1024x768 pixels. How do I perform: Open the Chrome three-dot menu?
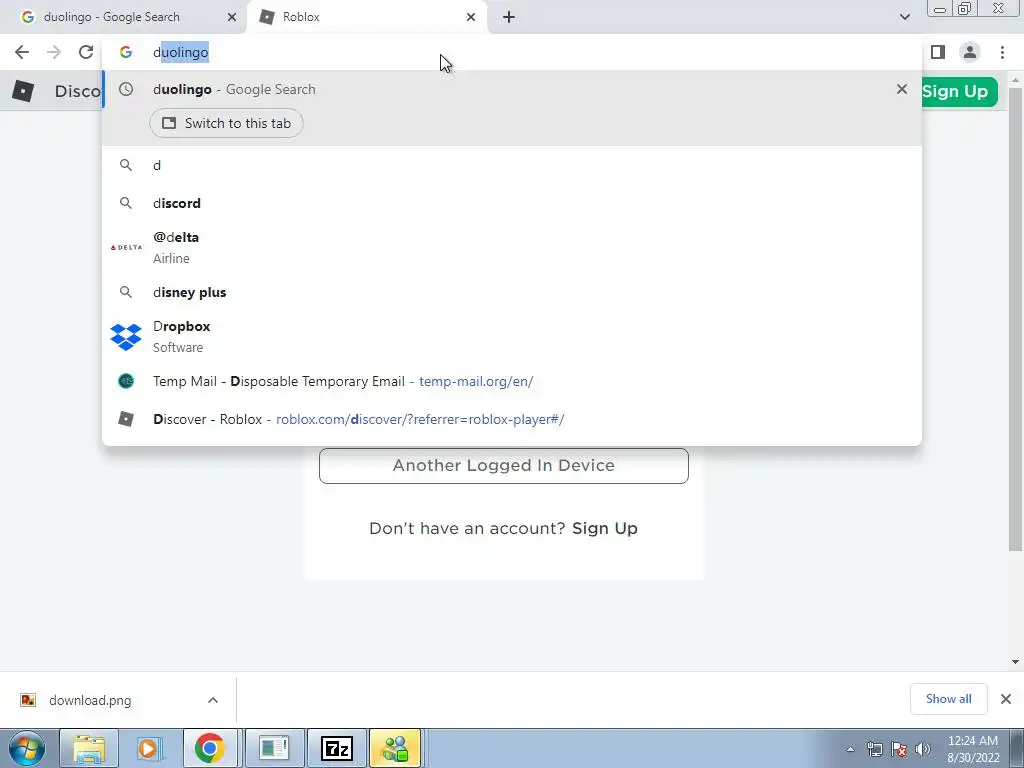pyautogui.click(x=1002, y=52)
